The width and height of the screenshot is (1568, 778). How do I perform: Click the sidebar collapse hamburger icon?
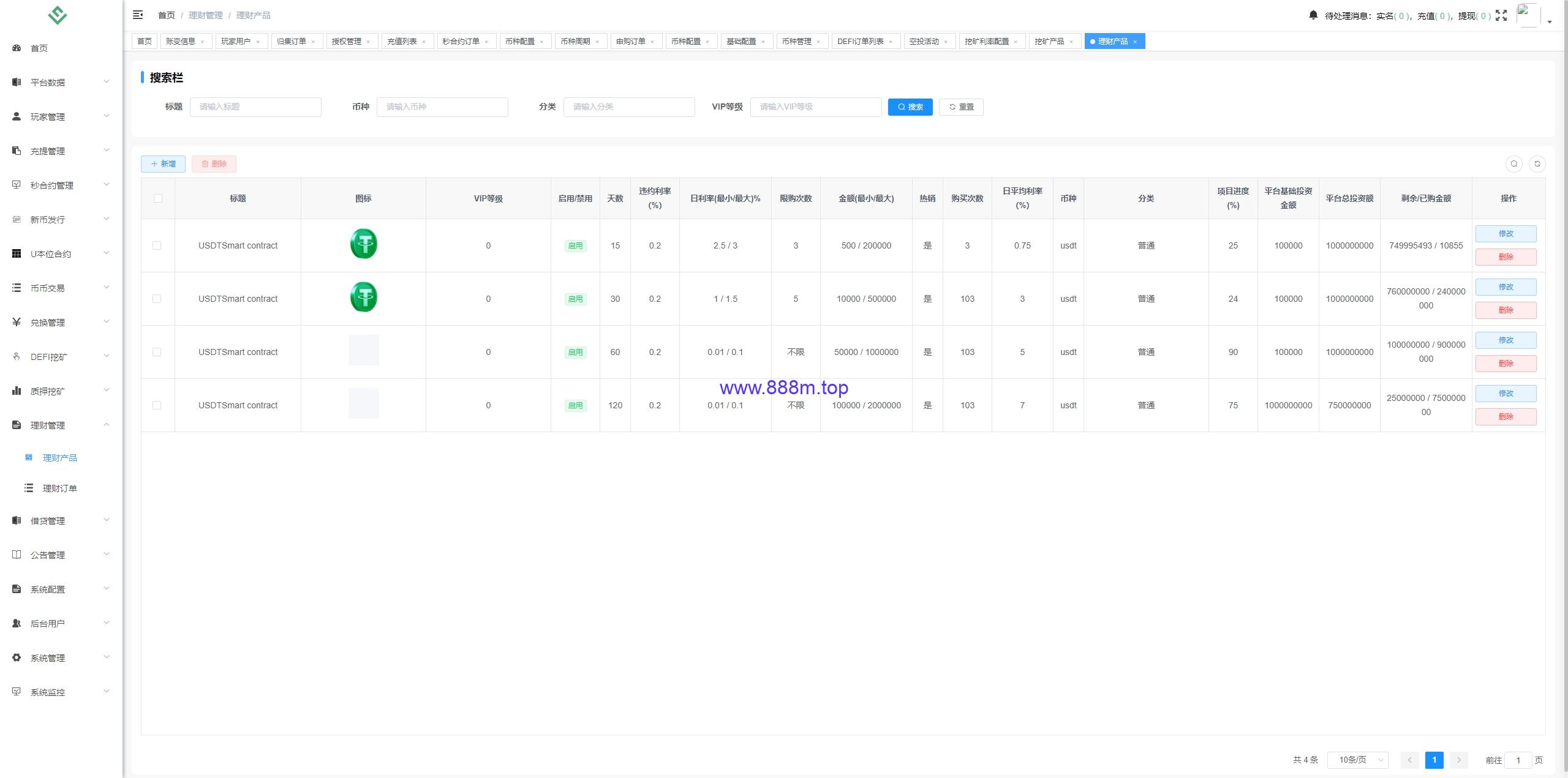138,15
